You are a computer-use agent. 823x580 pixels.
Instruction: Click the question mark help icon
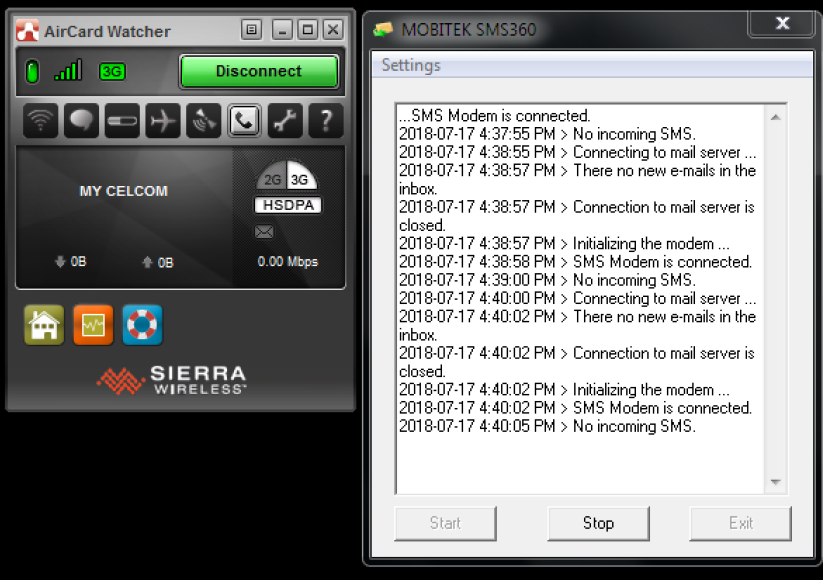[325, 121]
